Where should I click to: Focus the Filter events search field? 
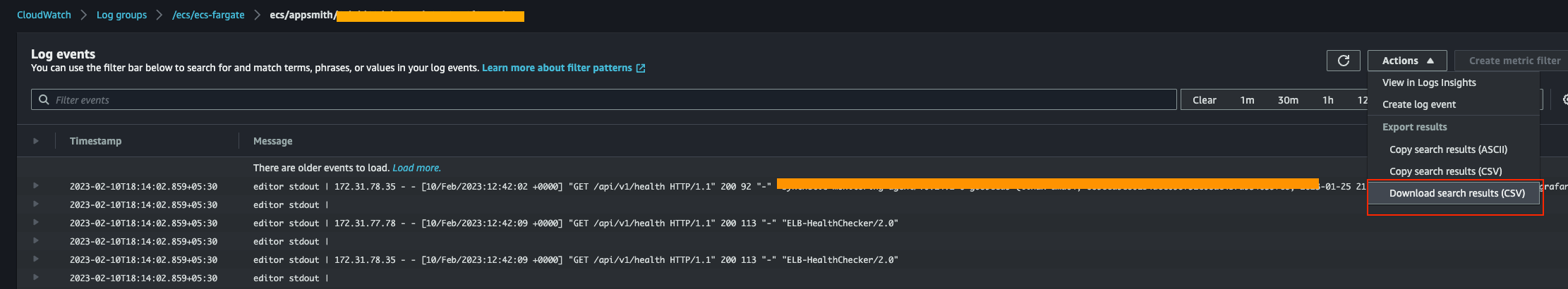pyautogui.click(x=607, y=100)
